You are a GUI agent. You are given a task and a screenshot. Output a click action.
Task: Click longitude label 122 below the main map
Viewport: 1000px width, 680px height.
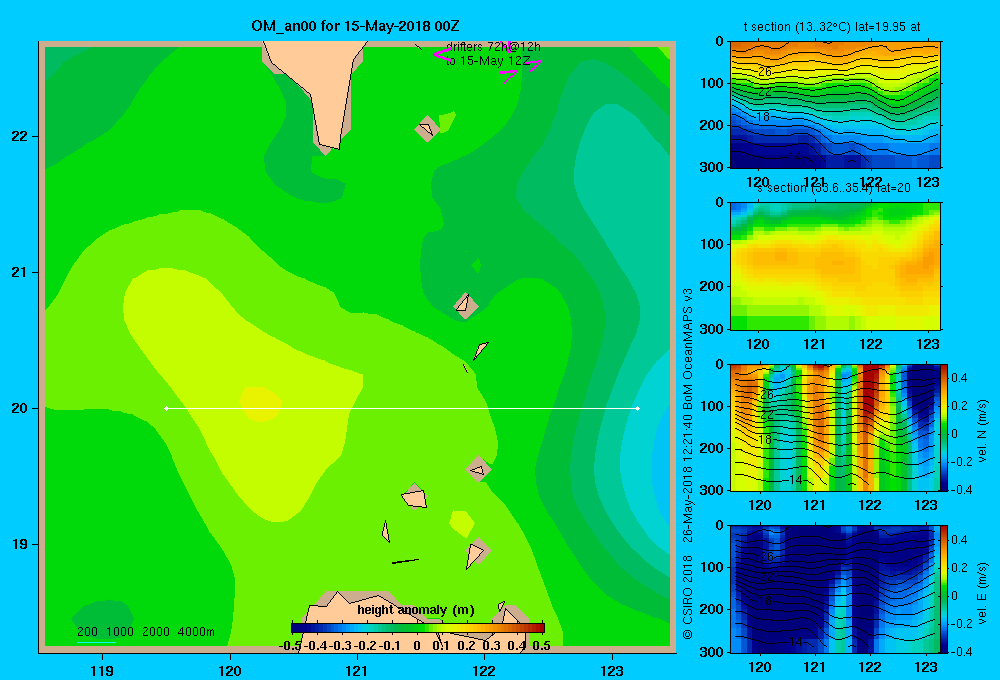point(484,670)
